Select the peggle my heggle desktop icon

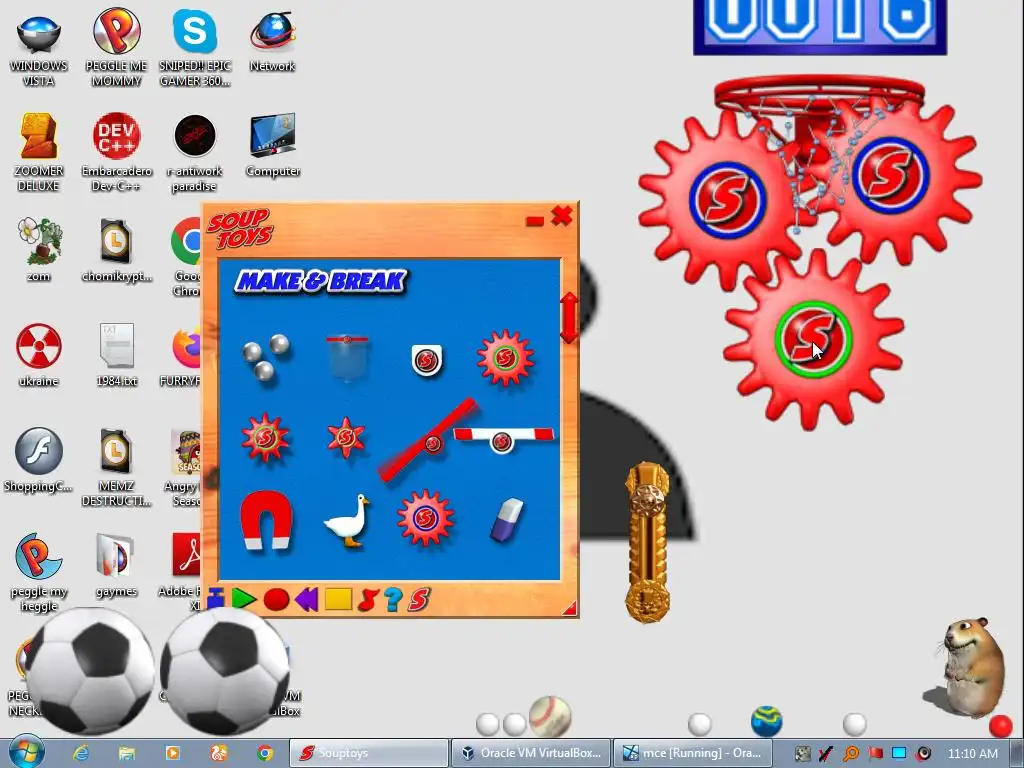pyautogui.click(x=39, y=573)
